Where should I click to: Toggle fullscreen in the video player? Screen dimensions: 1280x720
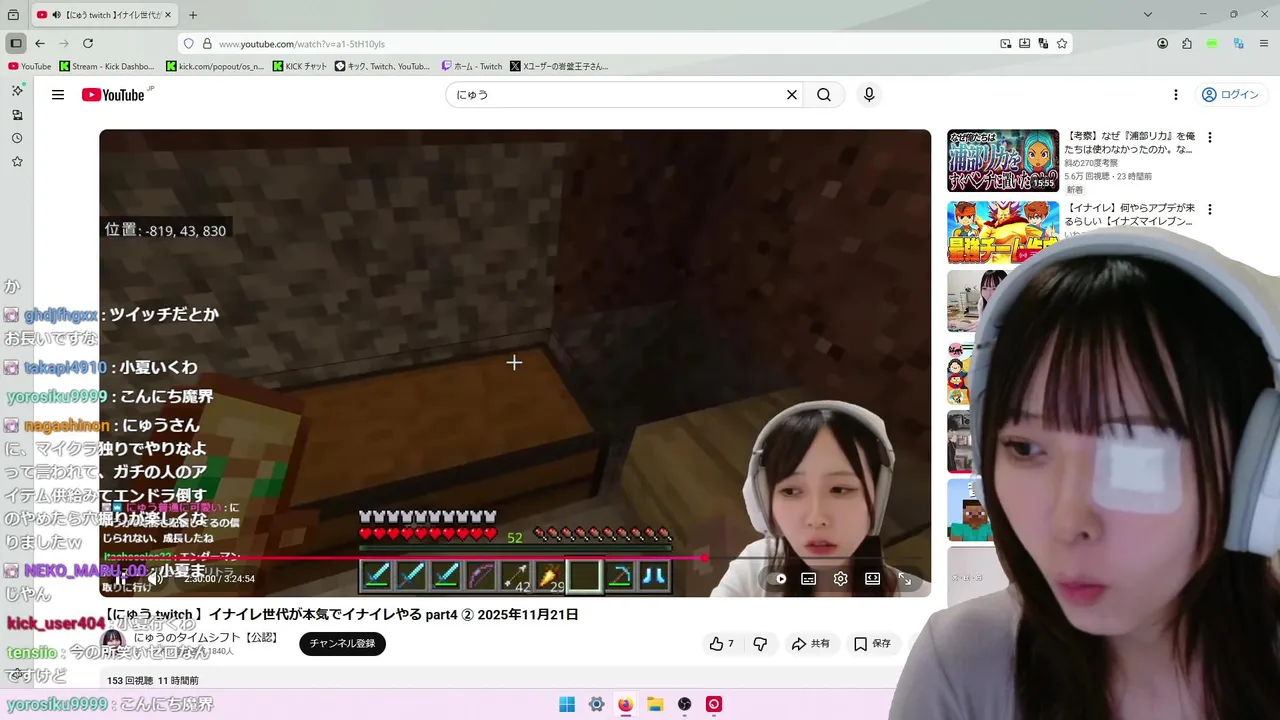coord(905,579)
